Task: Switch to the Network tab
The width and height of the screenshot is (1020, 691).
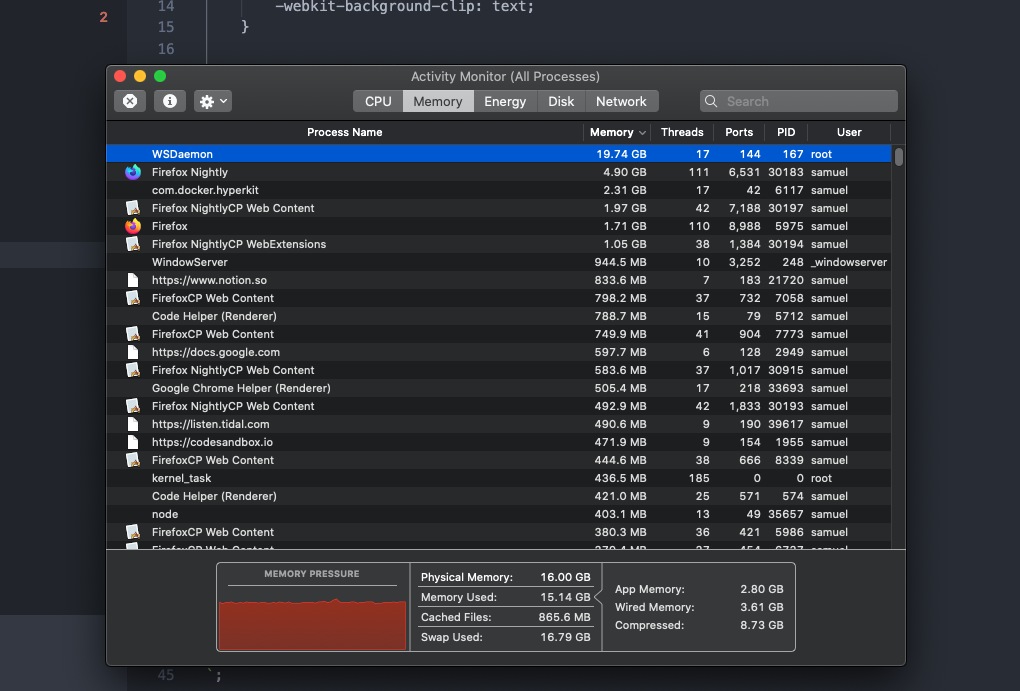Action: tap(621, 101)
